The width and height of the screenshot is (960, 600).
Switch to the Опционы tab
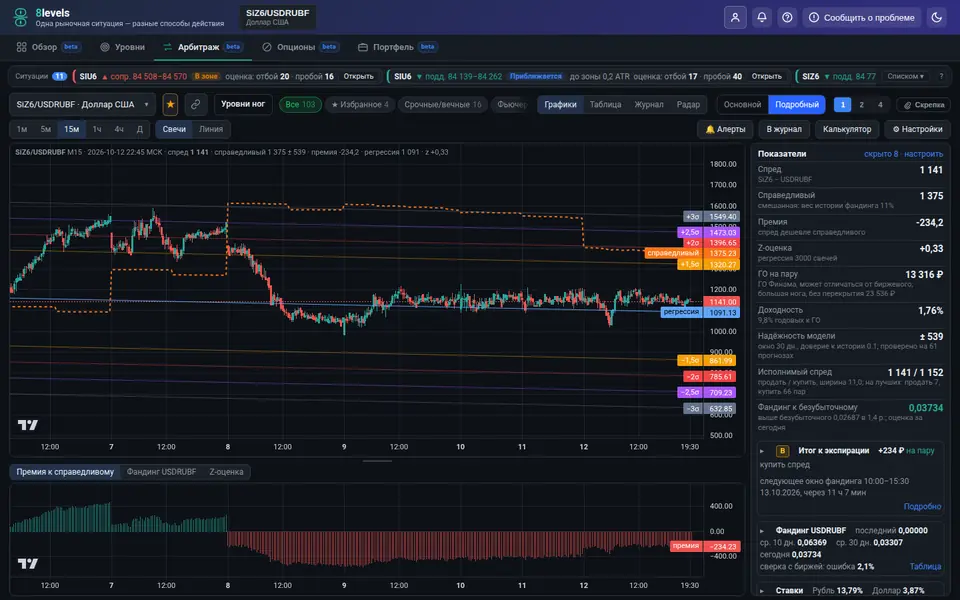tap(296, 47)
